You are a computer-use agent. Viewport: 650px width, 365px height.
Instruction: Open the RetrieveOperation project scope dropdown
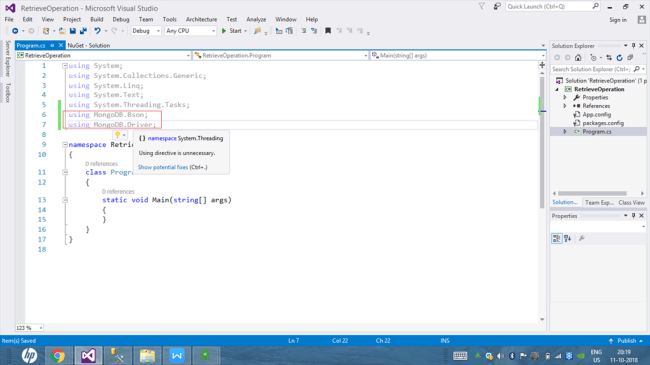104,56
